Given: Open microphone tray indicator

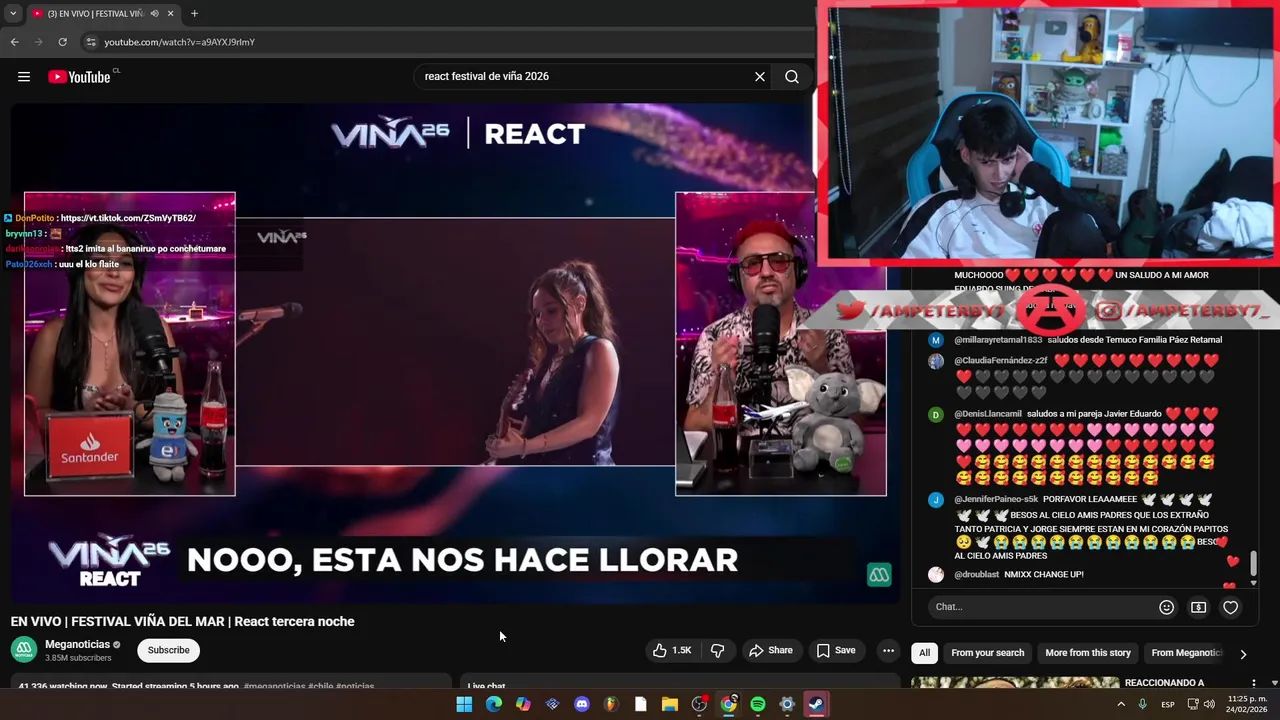Looking at the screenshot, I should 1143,705.
